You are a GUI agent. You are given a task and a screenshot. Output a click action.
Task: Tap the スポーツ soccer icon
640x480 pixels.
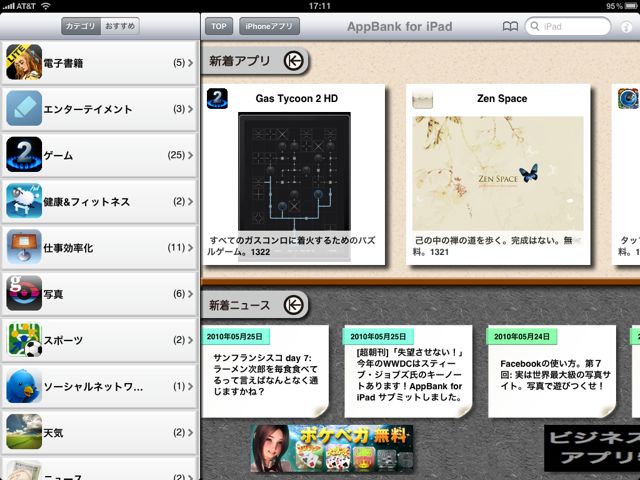coord(24,339)
